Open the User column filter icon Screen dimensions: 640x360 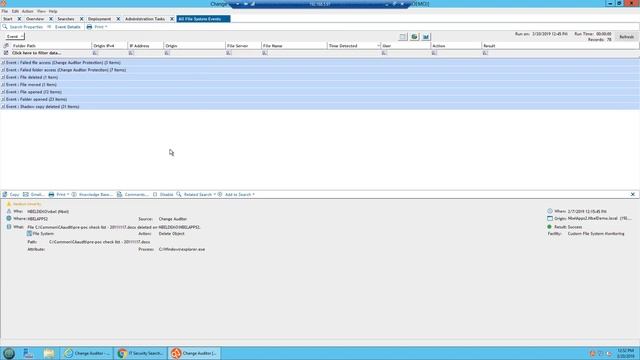[x=384, y=53]
